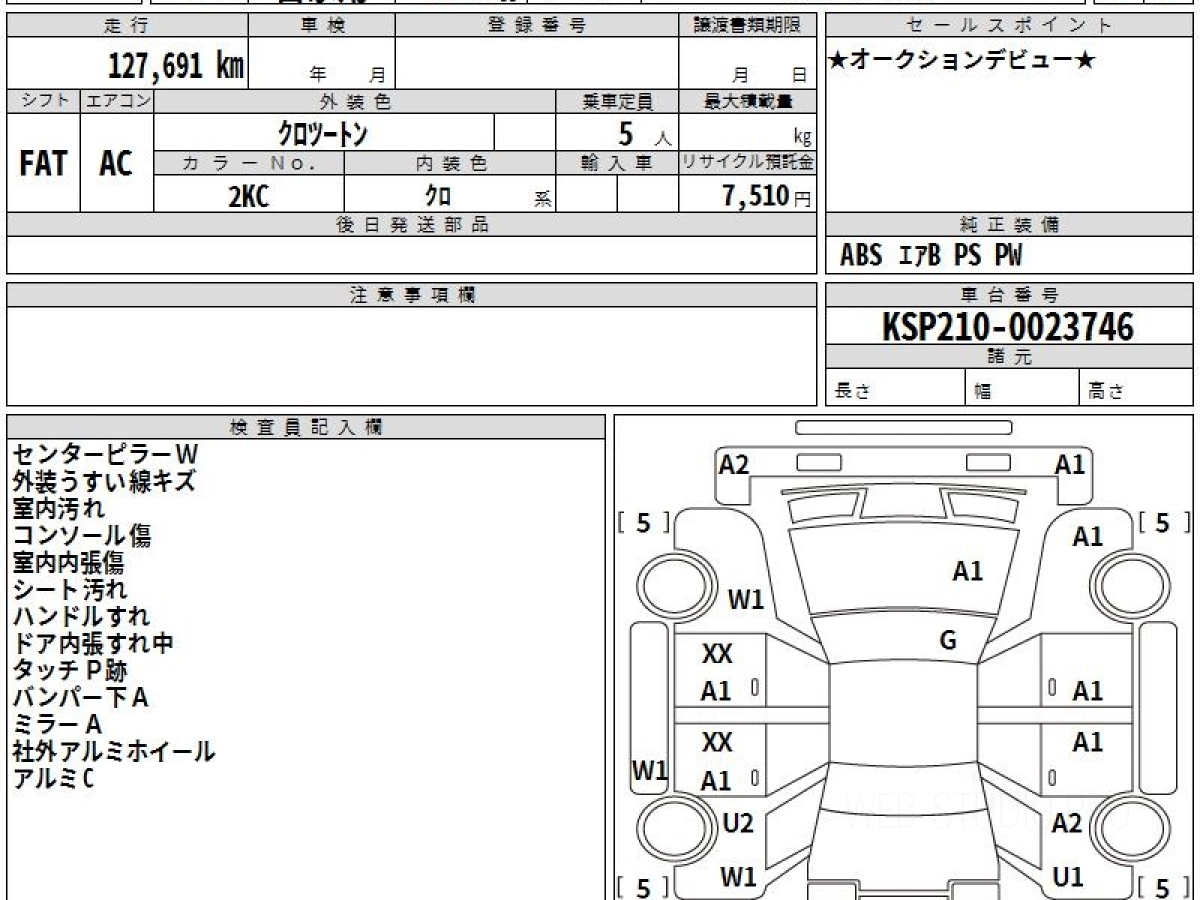The width and height of the screenshot is (1200, 900).
Task: Select the FAT transmission value
Action: [43, 164]
